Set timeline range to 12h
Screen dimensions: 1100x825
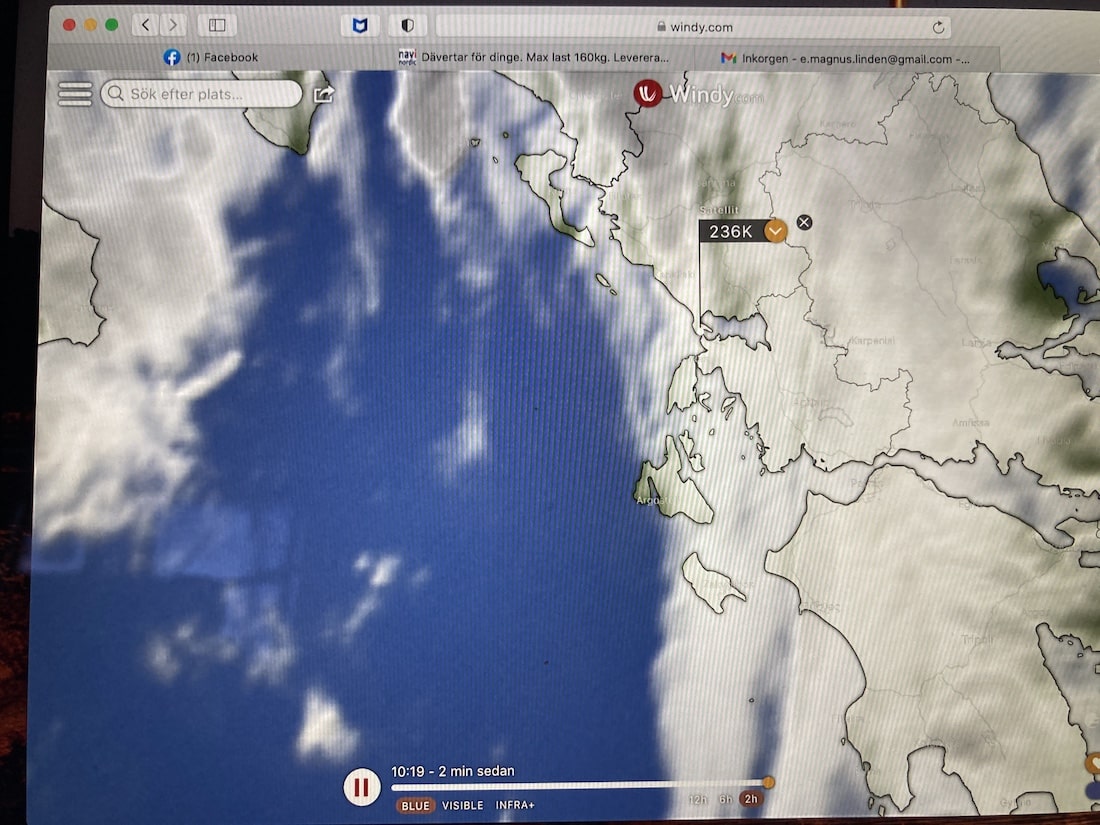coord(697,800)
